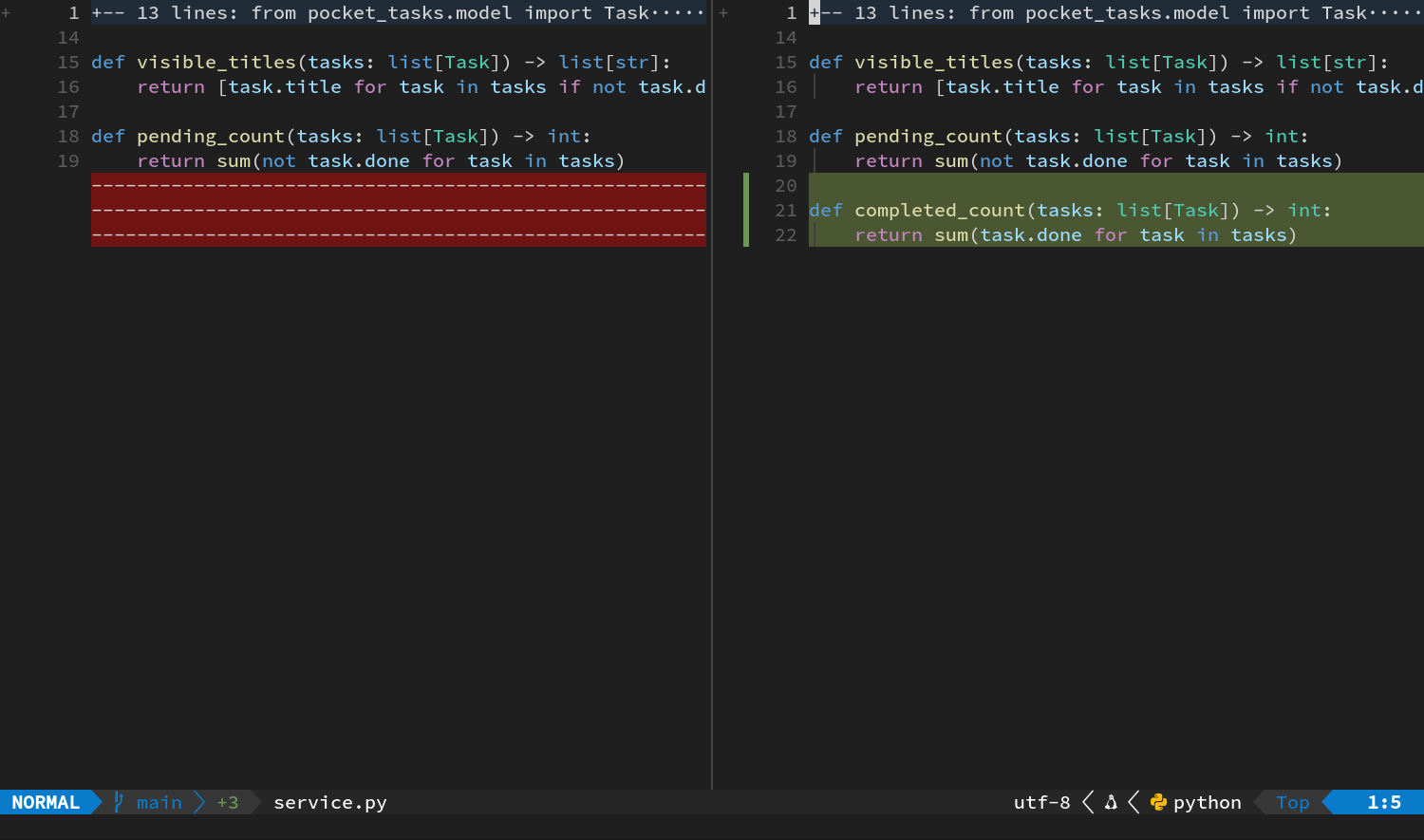Click the added 'def completed_count' line

(1070, 211)
